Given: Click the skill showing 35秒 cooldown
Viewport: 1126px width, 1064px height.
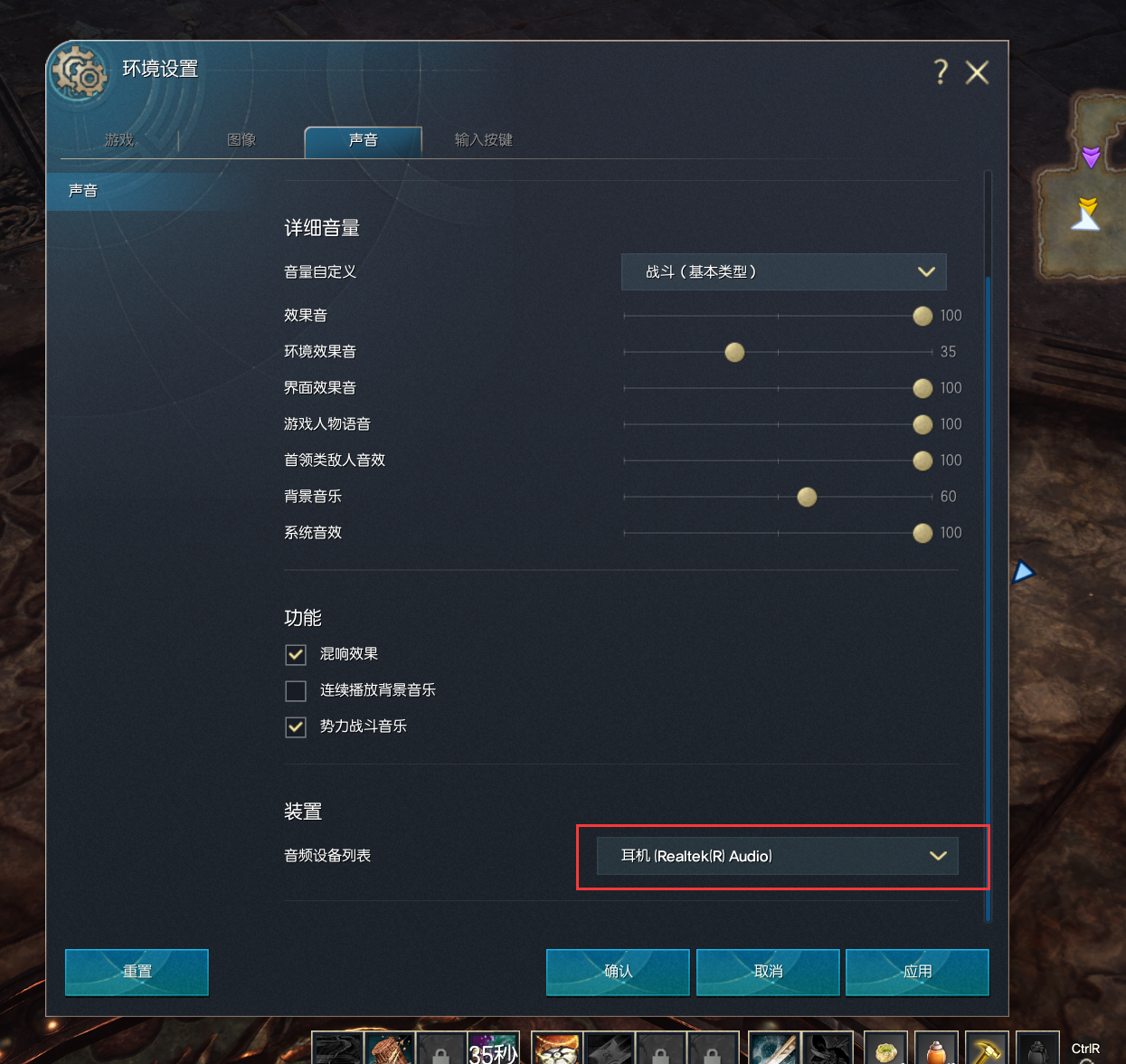Looking at the screenshot, I should coord(493,1049).
